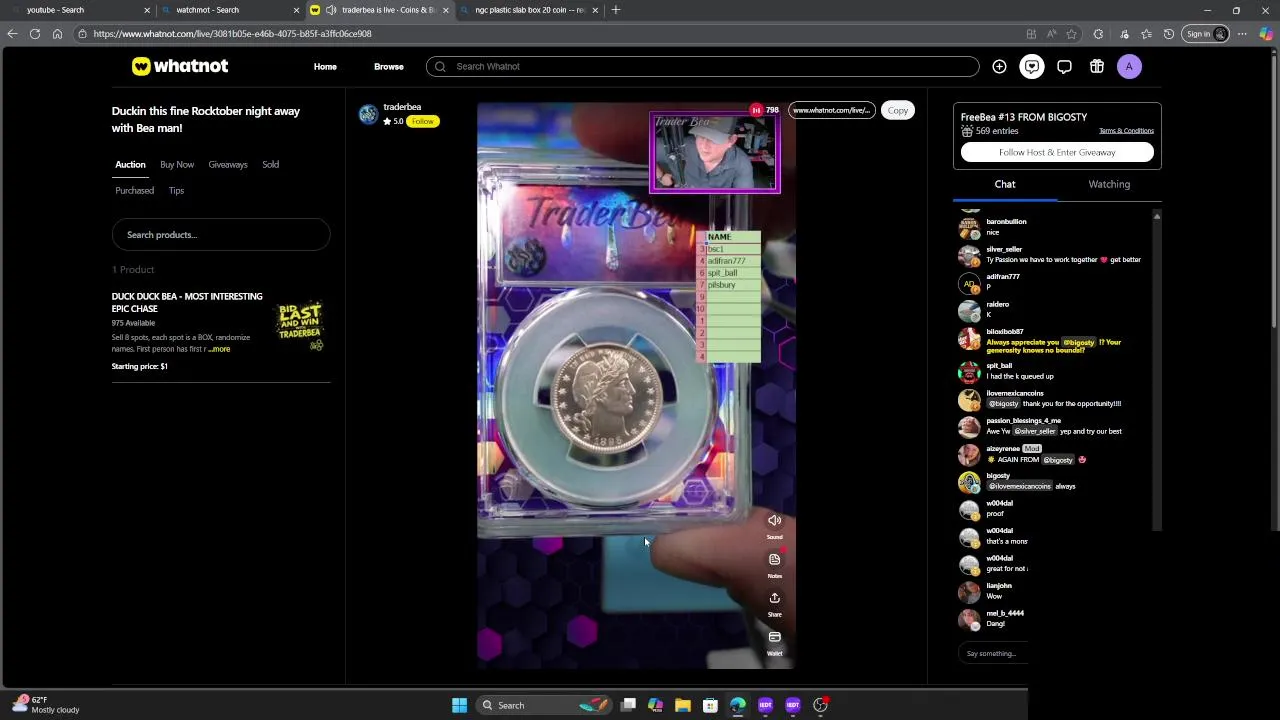Click Follow Host & Enter Giveaway
1280x720 pixels.
[x=1057, y=152]
